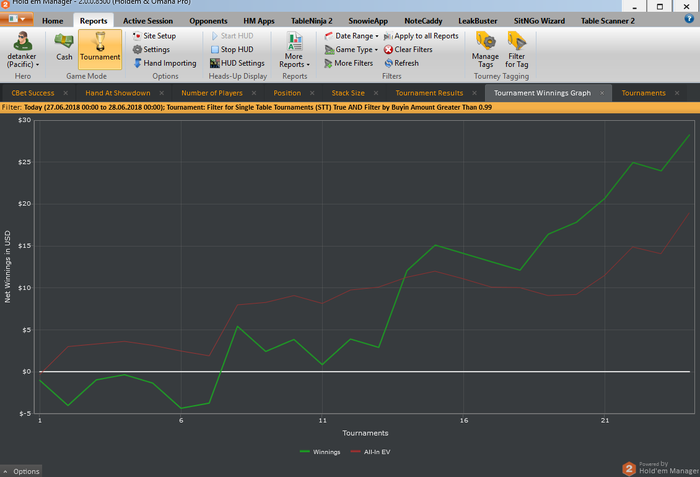The width and height of the screenshot is (700, 477).
Task: Open the Active Session tab
Action: (148, 21)
